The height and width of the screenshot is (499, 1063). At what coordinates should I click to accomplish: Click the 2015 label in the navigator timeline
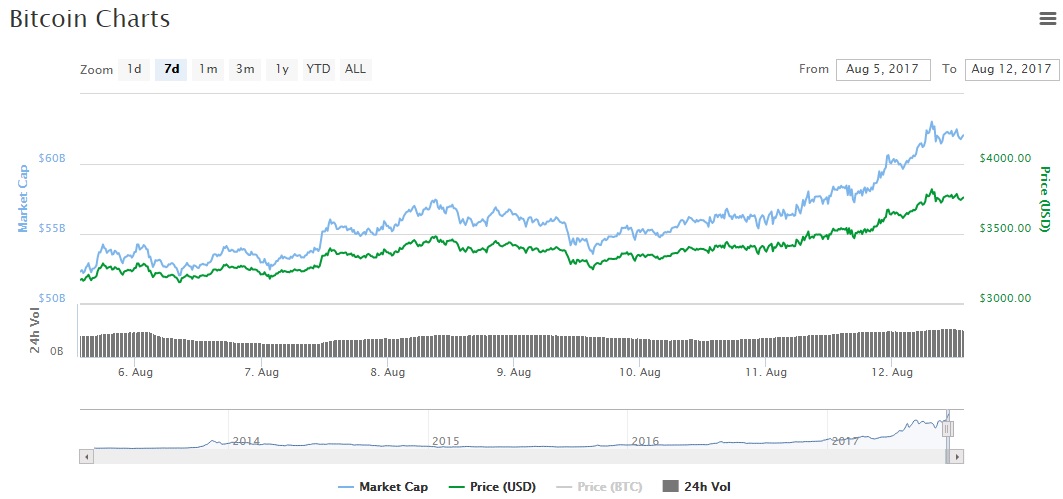(x=445, y=441)
